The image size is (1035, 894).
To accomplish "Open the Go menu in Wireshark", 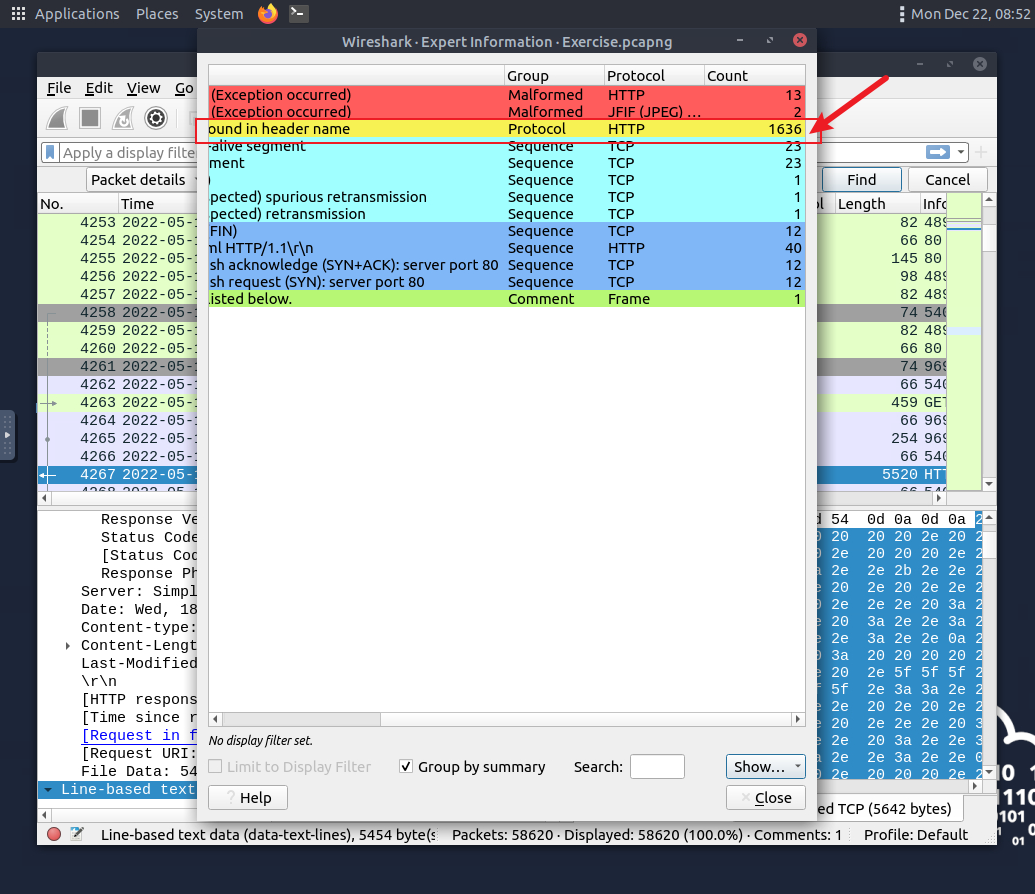I will pyautogui.click(x=184, y=88).
